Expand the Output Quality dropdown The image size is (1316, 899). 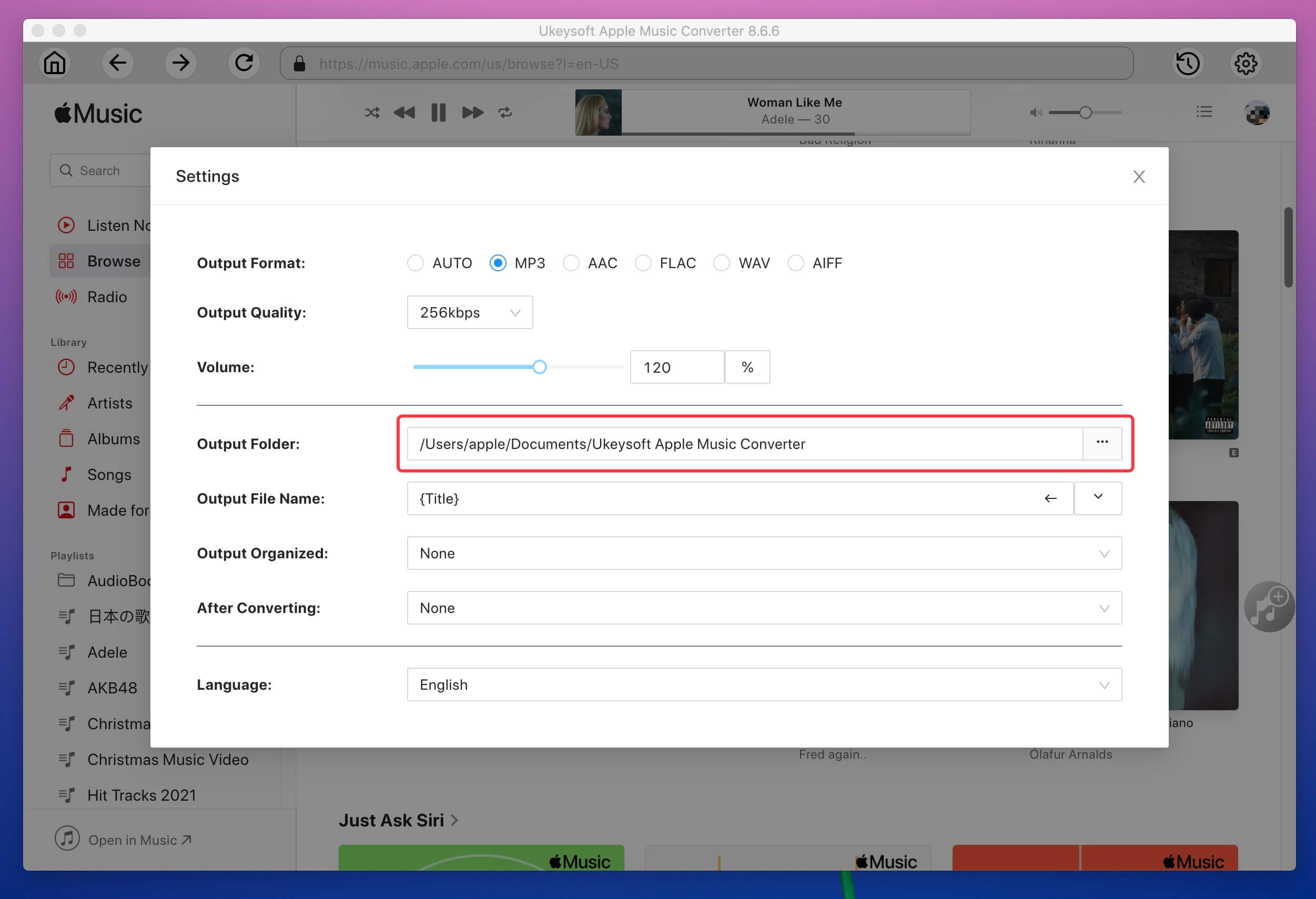tap(470, 312)
